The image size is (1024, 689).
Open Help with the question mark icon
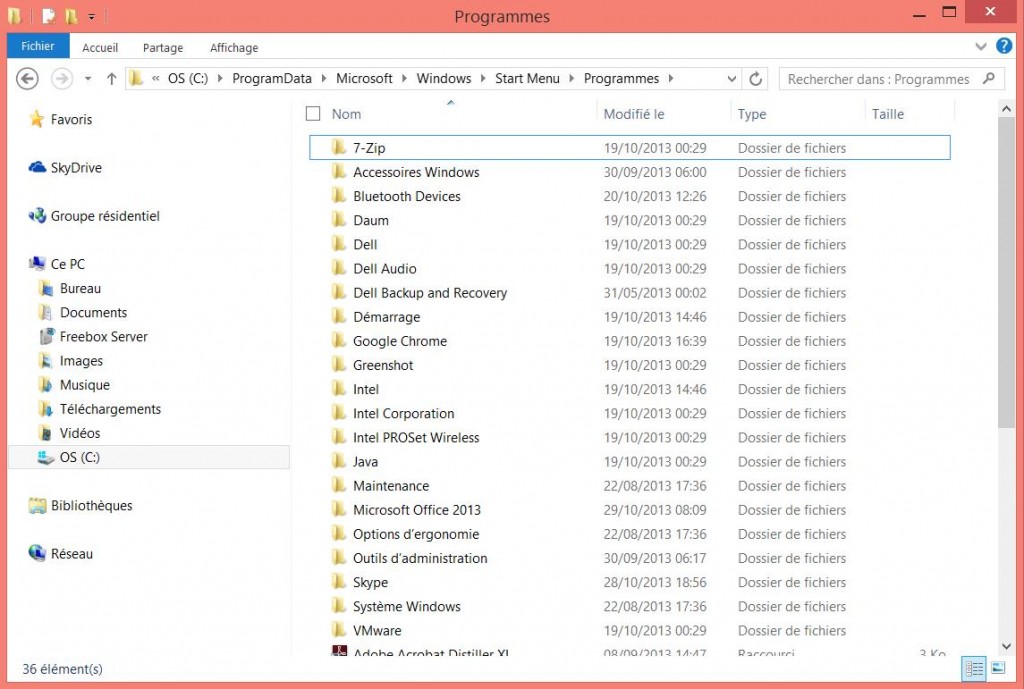tap(1004, 46)
